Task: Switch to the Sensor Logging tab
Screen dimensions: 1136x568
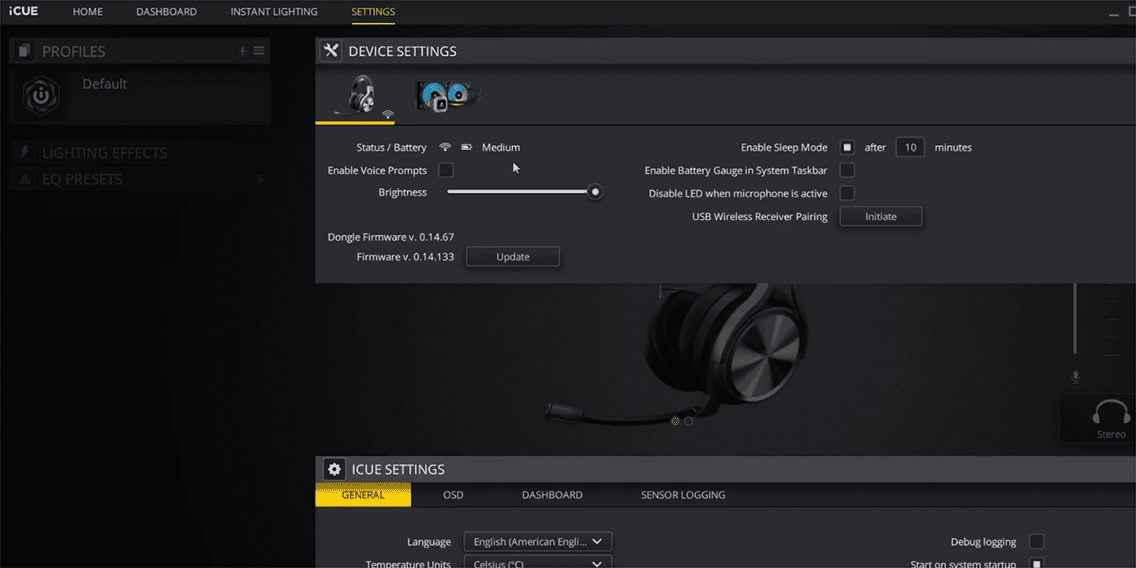Action: pos(682,495)
